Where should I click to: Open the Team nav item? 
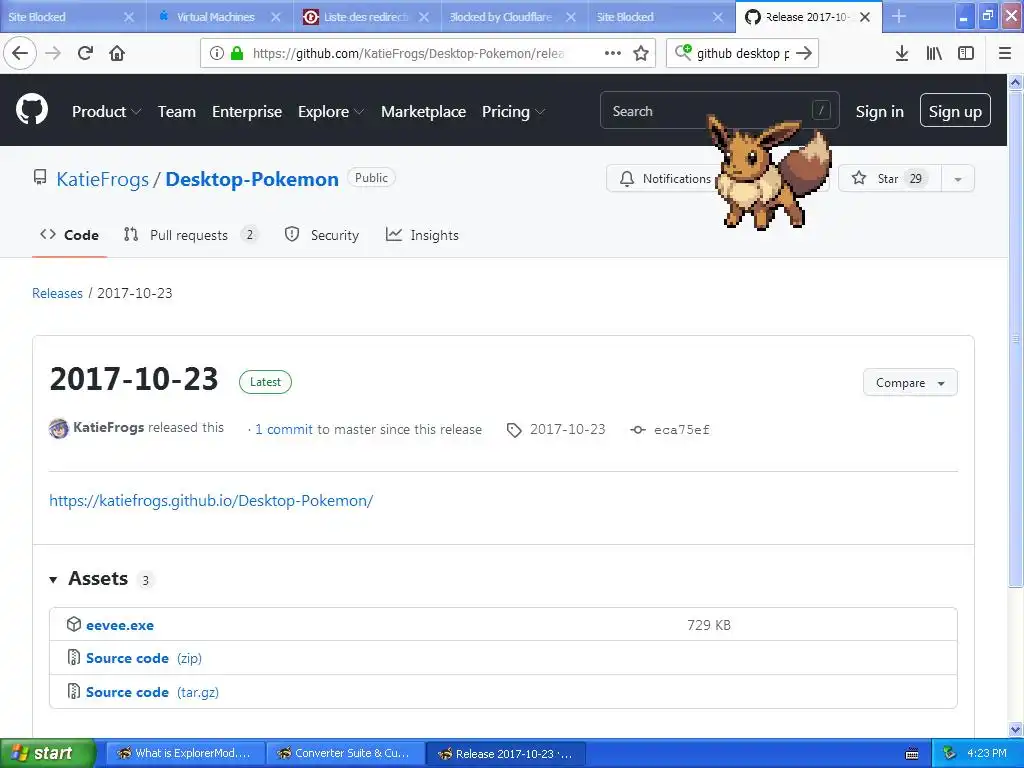tap(176, 112)
